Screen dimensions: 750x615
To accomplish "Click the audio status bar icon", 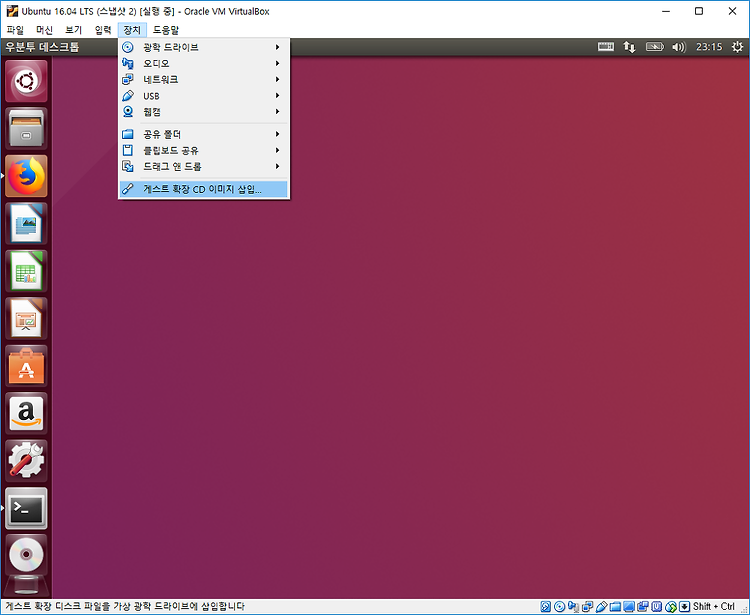I will point(574,606).
